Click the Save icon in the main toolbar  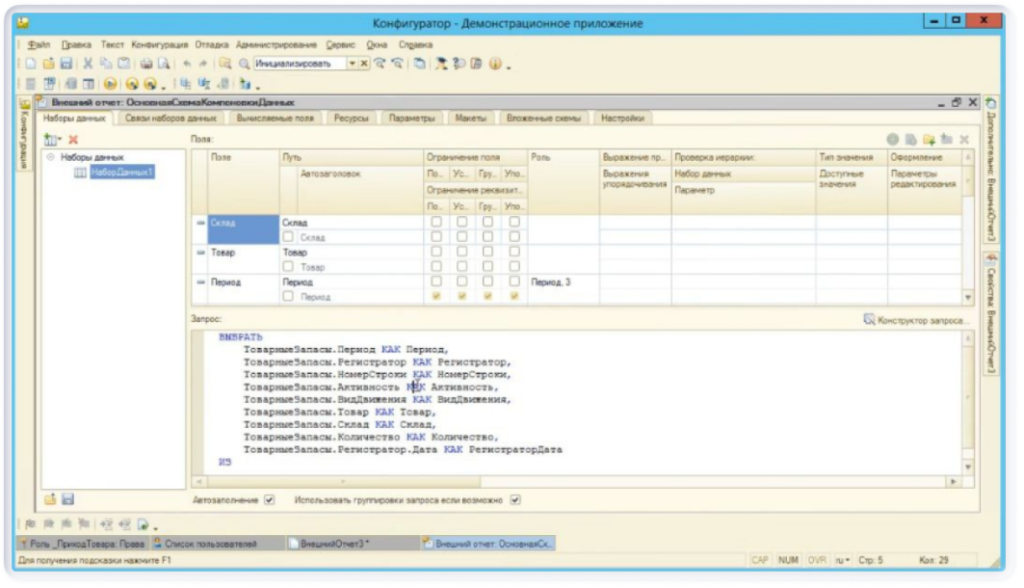pos(64,64)
